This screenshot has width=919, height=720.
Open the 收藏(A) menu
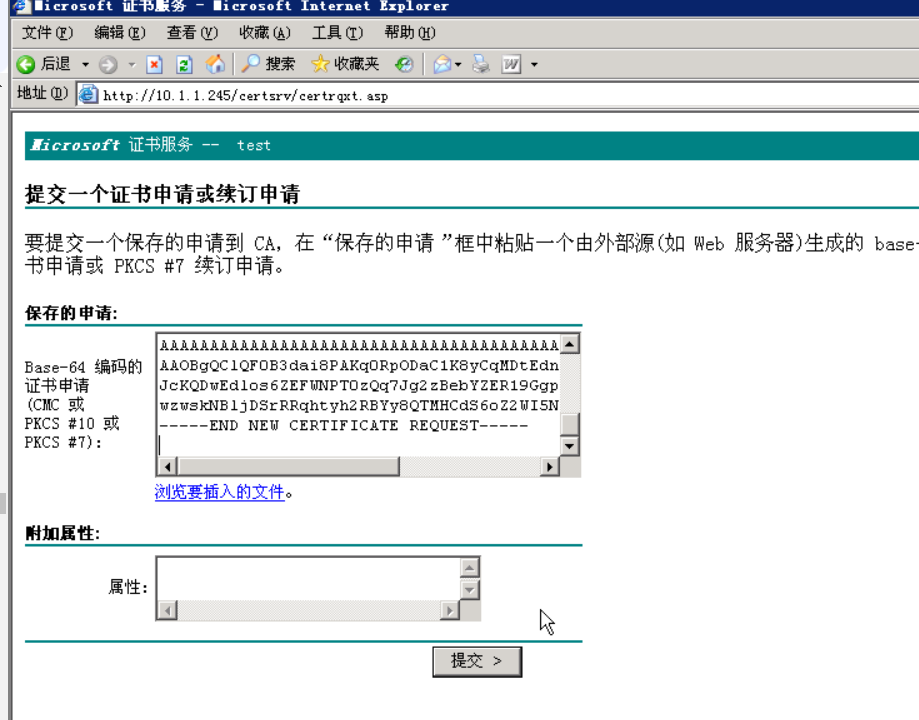point(265,33)
